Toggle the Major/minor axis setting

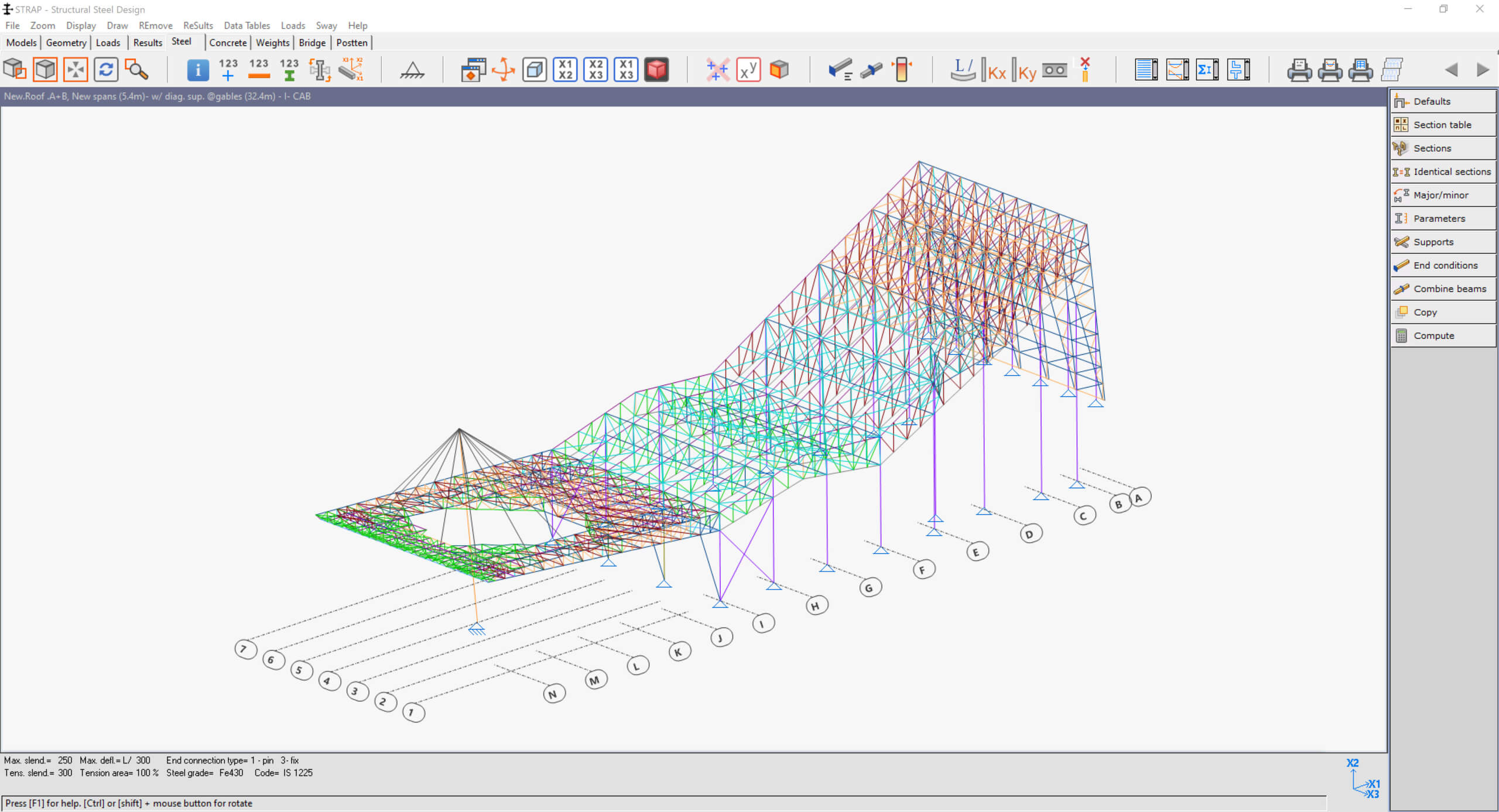pyautogui.click(x=1441, y=194)
